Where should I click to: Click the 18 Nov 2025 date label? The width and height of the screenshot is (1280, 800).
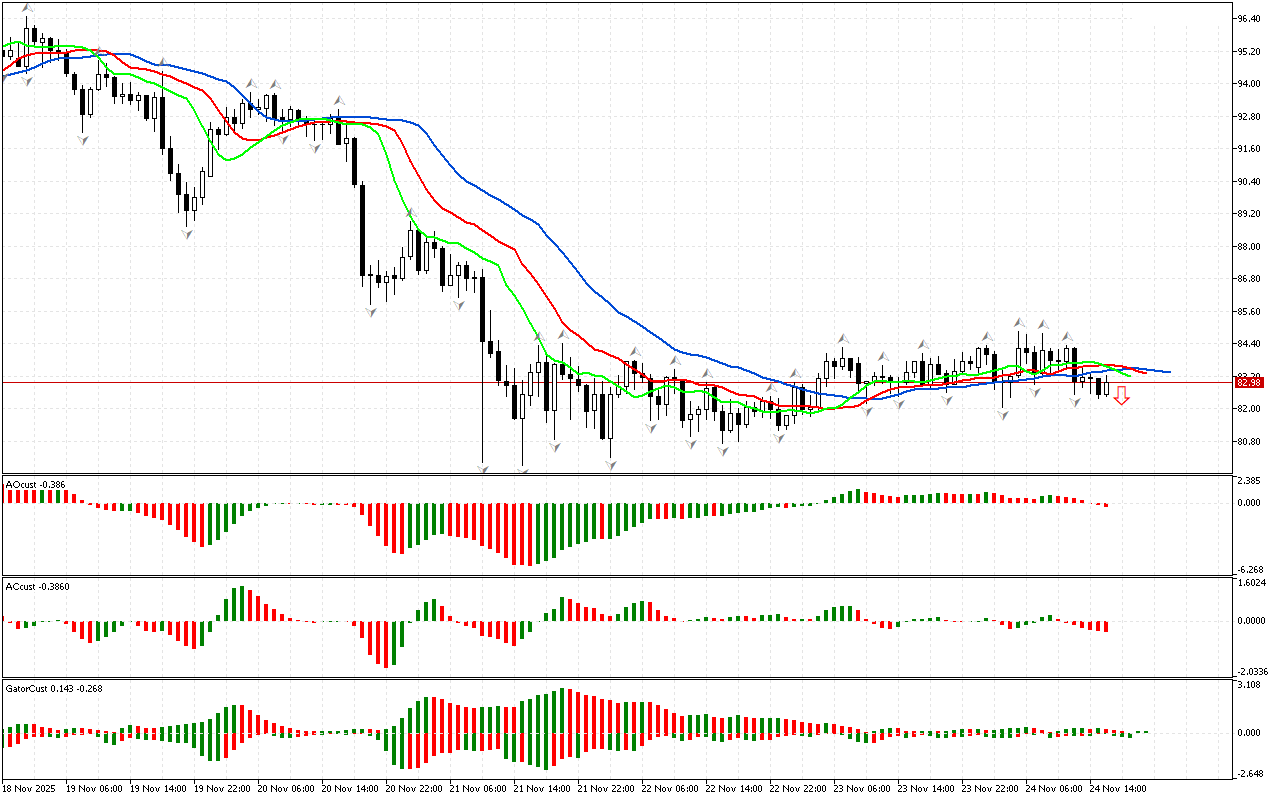point(30,789)
